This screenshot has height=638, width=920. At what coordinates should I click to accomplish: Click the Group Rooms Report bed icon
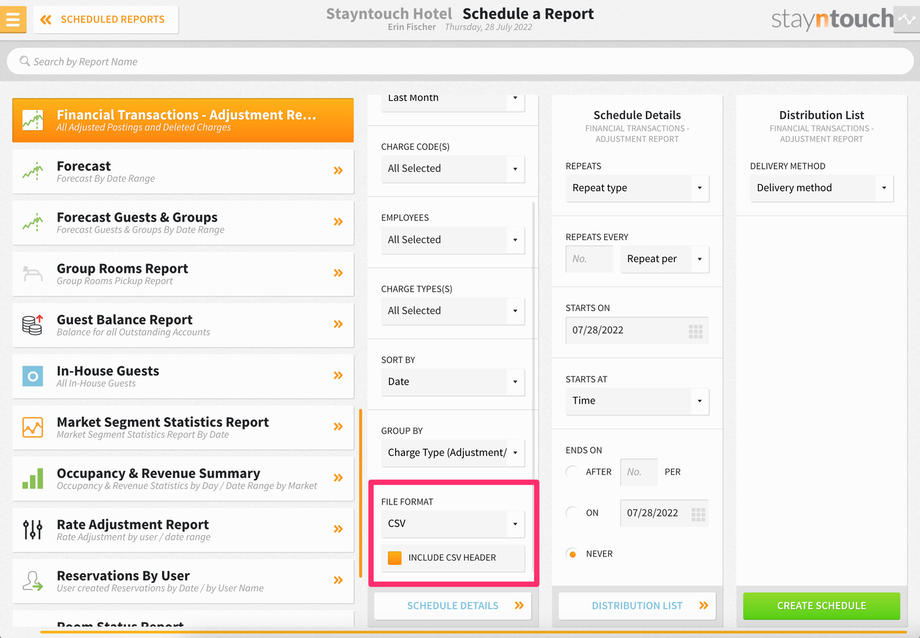[33, 274]
